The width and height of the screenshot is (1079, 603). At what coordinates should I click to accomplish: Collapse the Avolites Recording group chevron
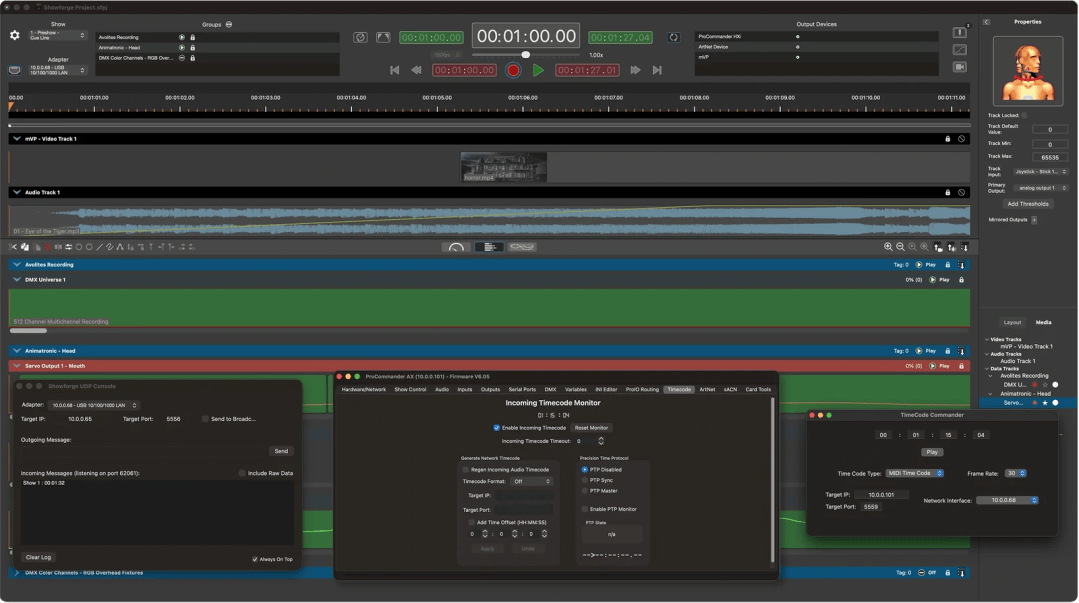coord(17,265)
